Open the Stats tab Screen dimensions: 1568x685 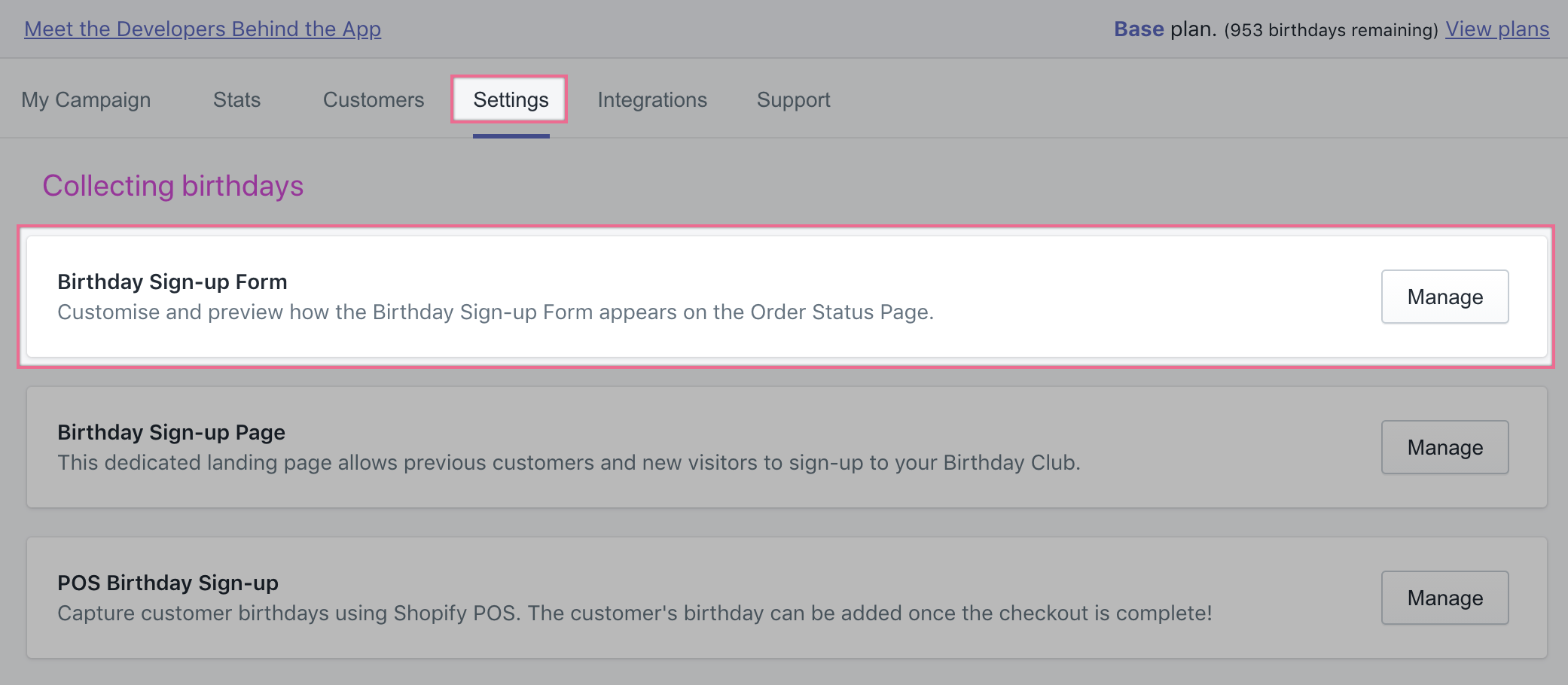pyautogui.click(x=236, y=100)
